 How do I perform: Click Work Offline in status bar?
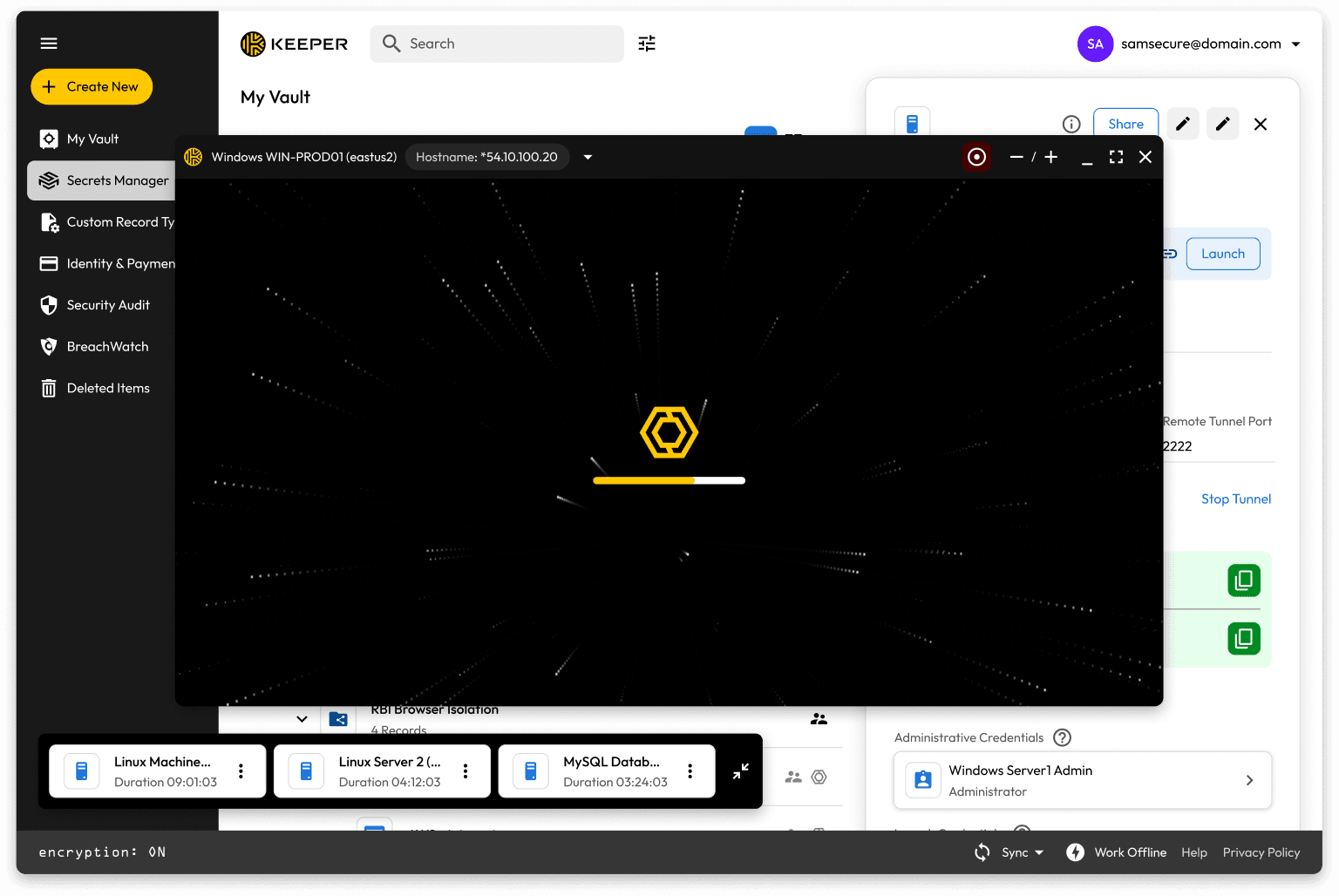pyautogui.click(x=1131, y=852)
